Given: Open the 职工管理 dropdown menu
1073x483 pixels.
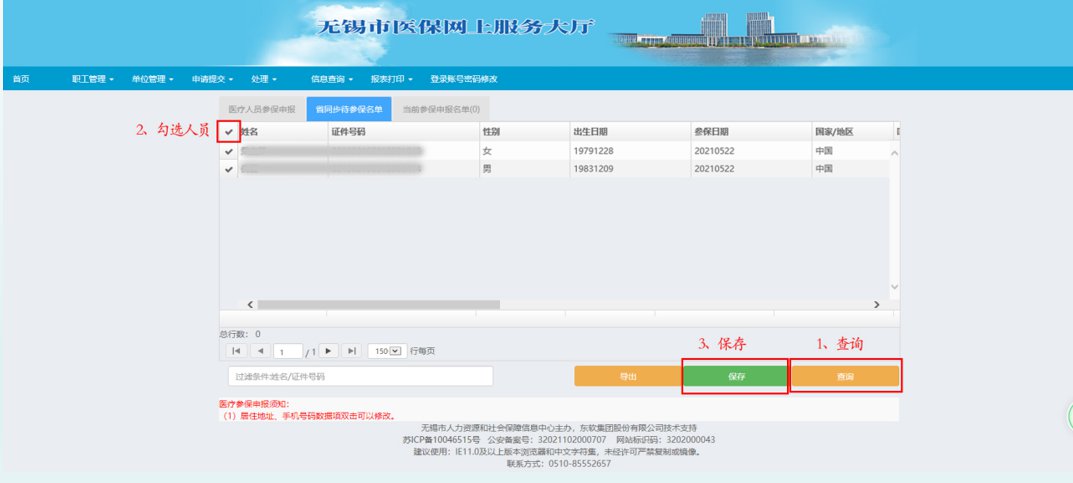Looking at the screenshot, I should pos(92,79).
